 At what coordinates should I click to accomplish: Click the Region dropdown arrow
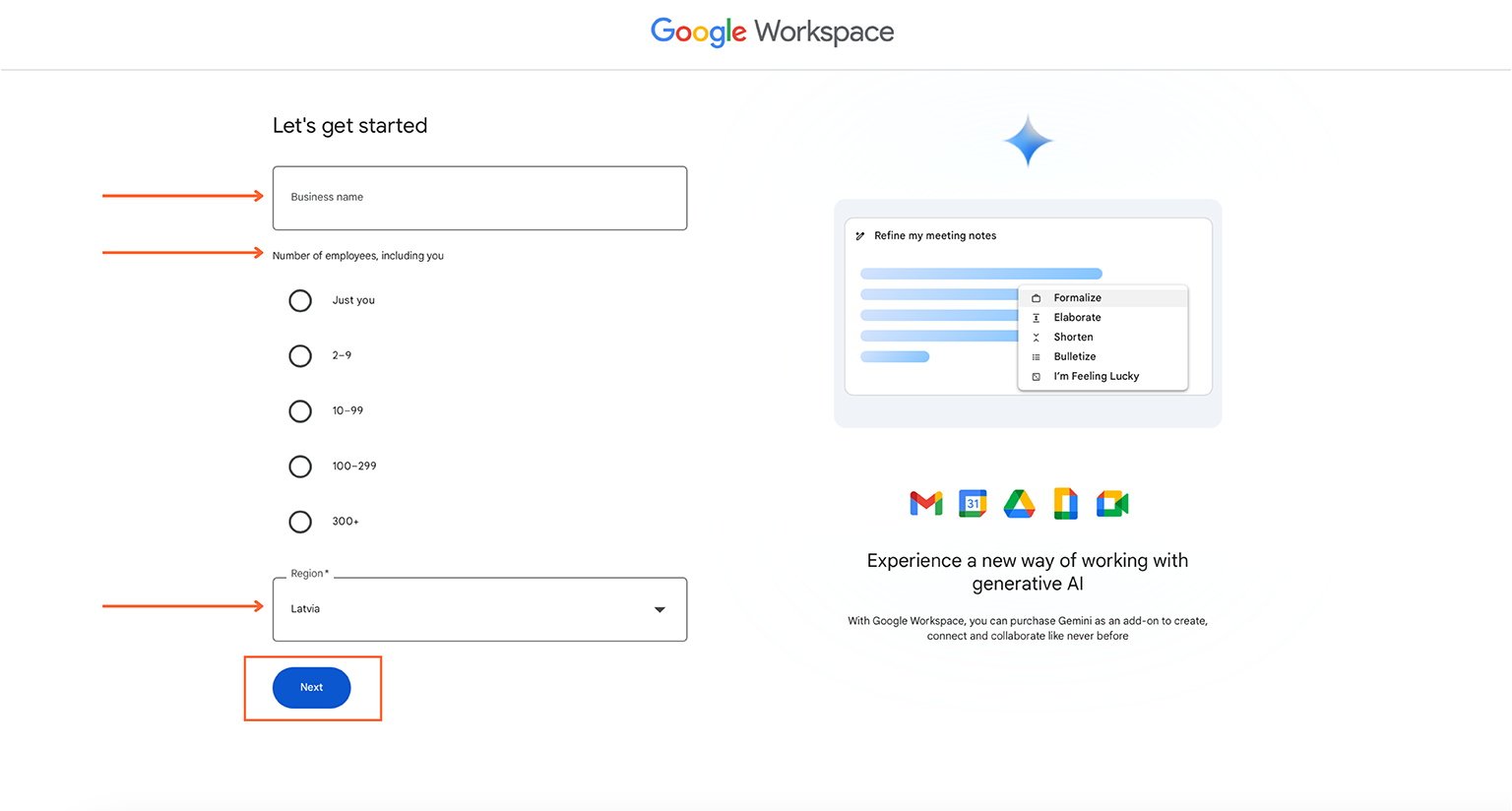pyautogui.click(x=660, y=610)
